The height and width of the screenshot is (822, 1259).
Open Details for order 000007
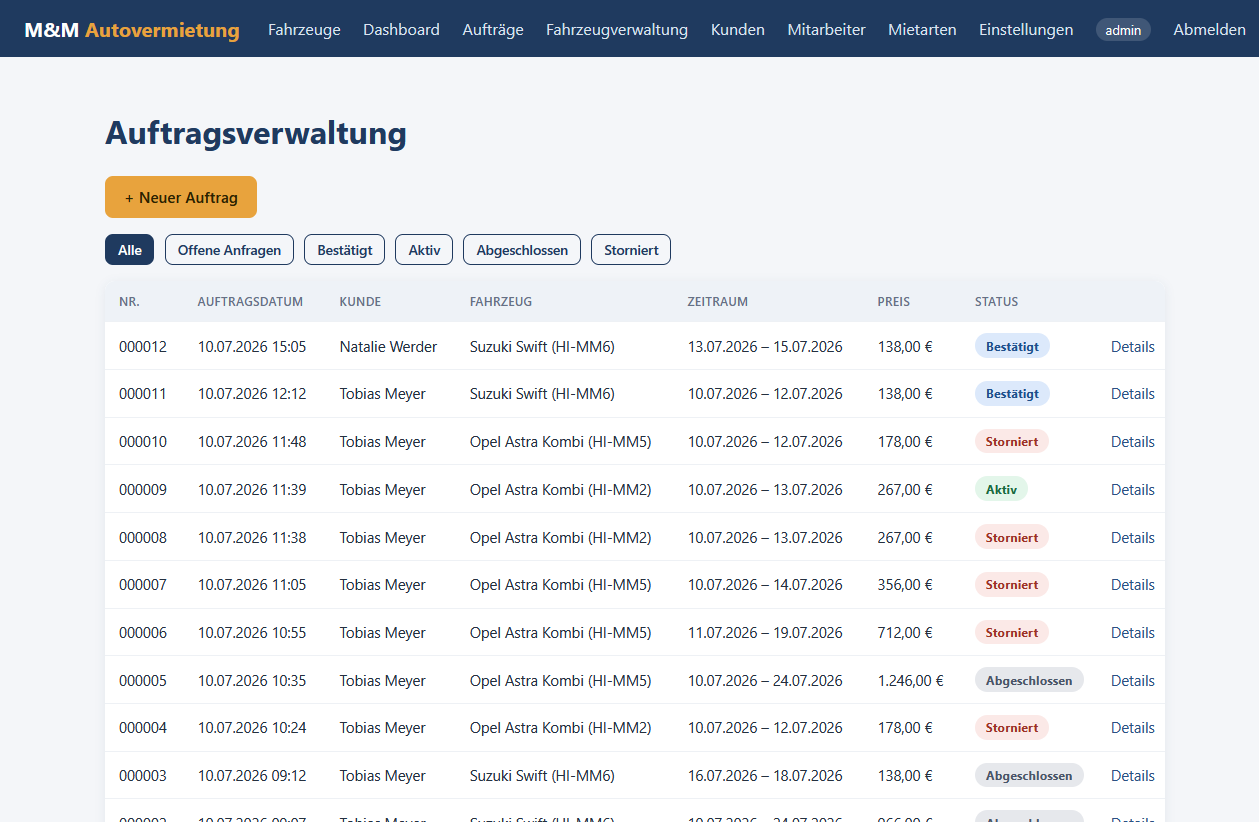pos(1133,585)
